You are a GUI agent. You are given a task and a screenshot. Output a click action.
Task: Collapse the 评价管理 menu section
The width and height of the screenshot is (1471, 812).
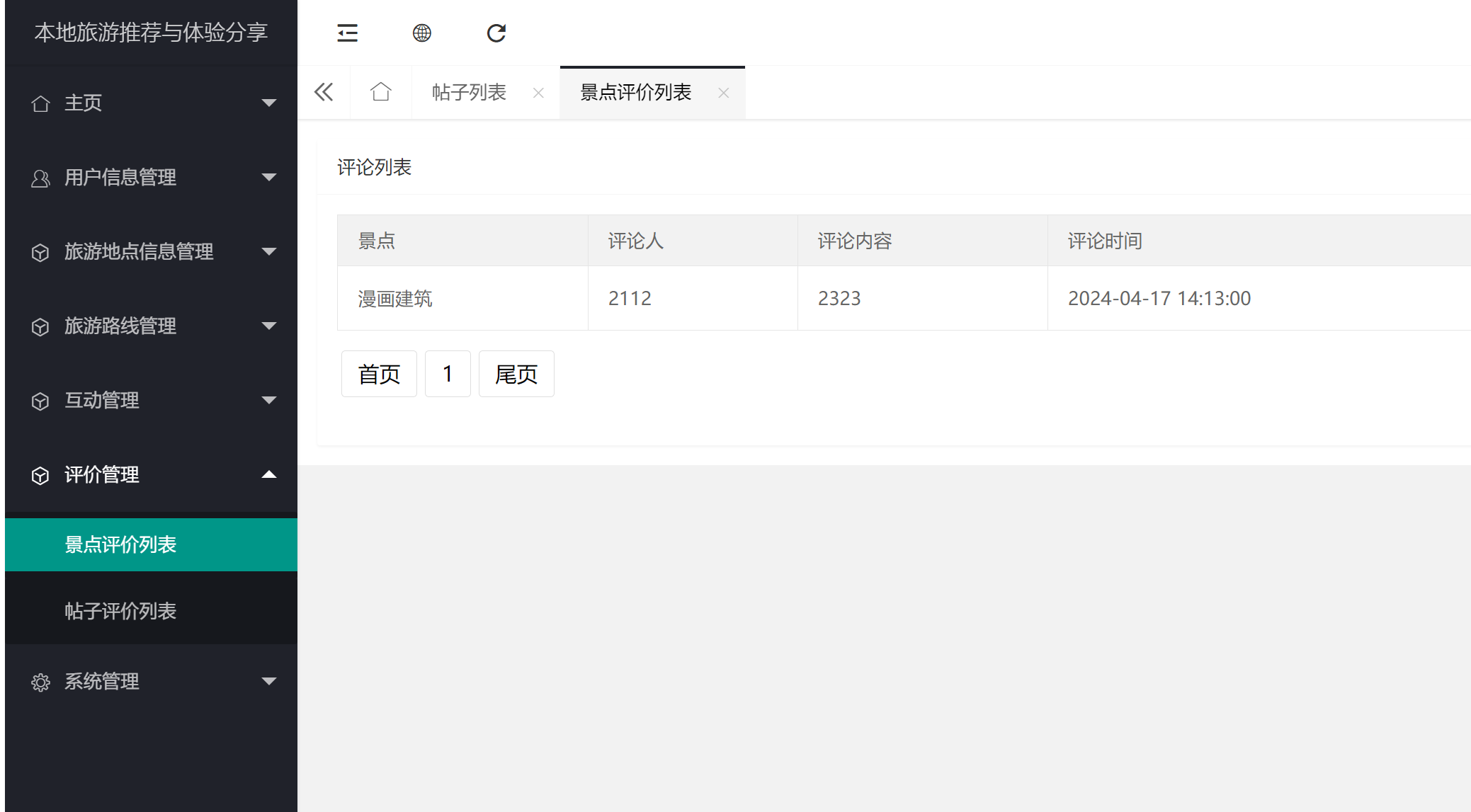[x=269, y=474]
